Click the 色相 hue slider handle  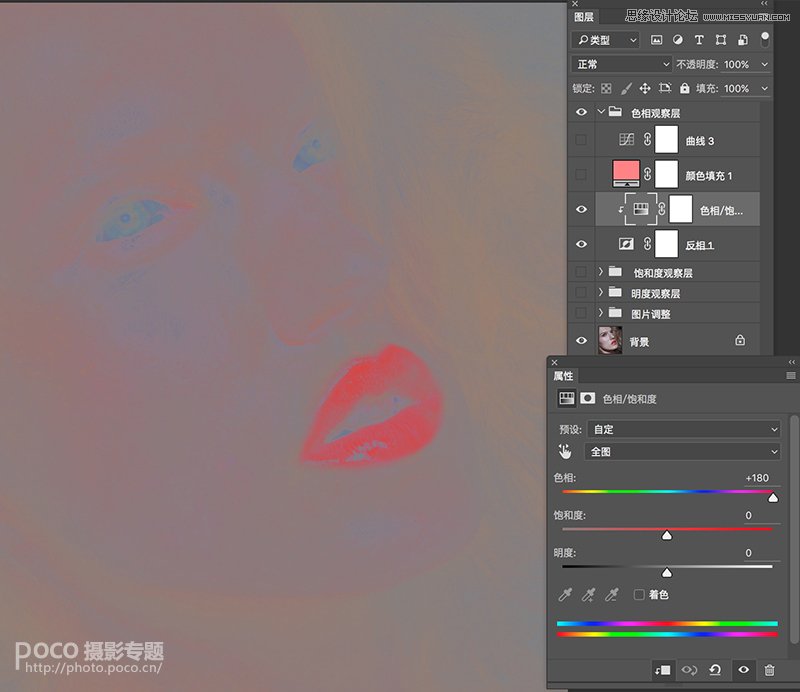(x=773, y=498)
